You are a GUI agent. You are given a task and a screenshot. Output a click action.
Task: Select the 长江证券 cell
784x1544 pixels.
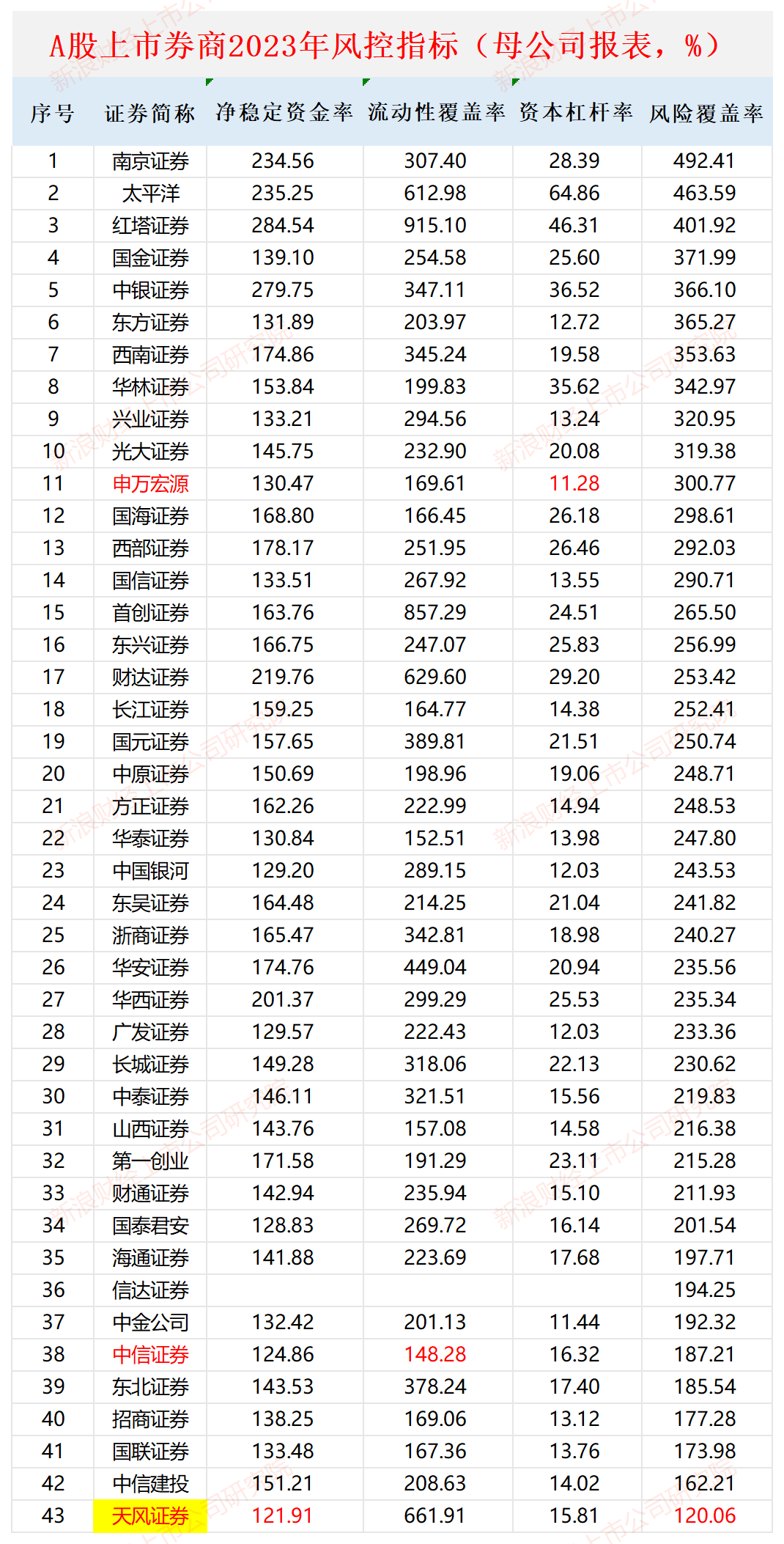coord(150,710)
